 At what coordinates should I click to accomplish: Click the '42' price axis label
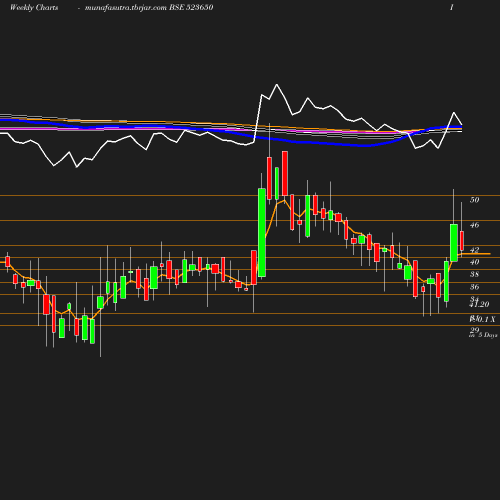[x=474, y=250]
